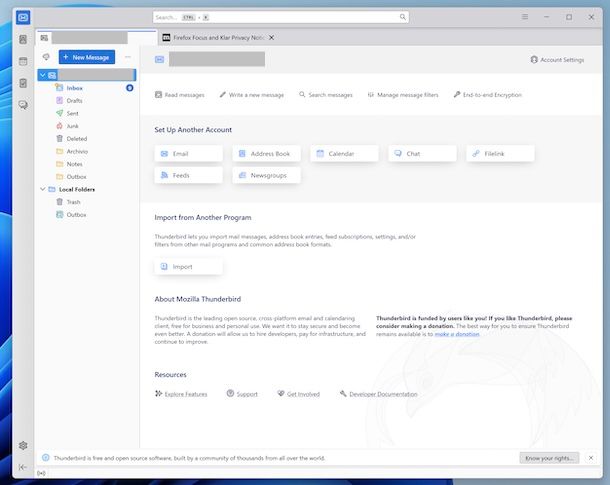The height and width of the screenshot is (485, 610).
Task: Collapse the spaces toolbar
Action: (23, 467)
